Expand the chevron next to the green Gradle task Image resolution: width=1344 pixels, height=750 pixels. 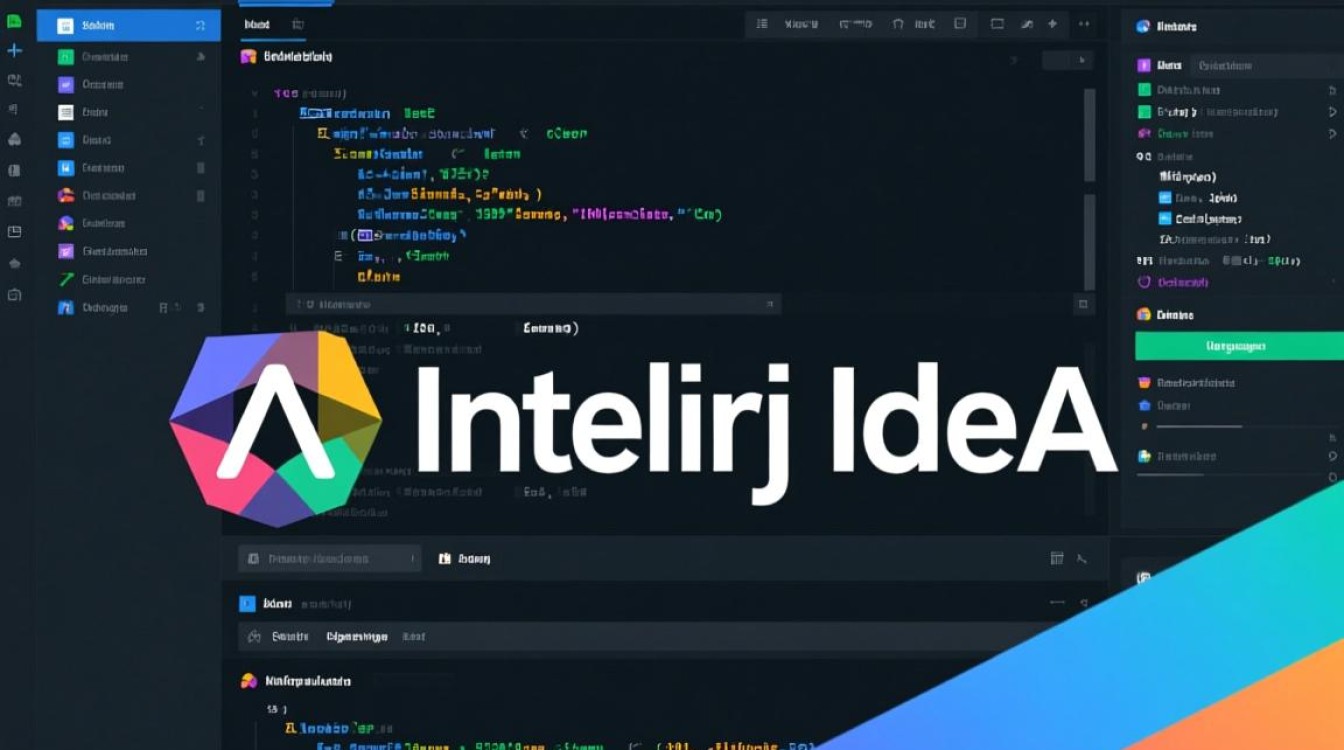1332,111
